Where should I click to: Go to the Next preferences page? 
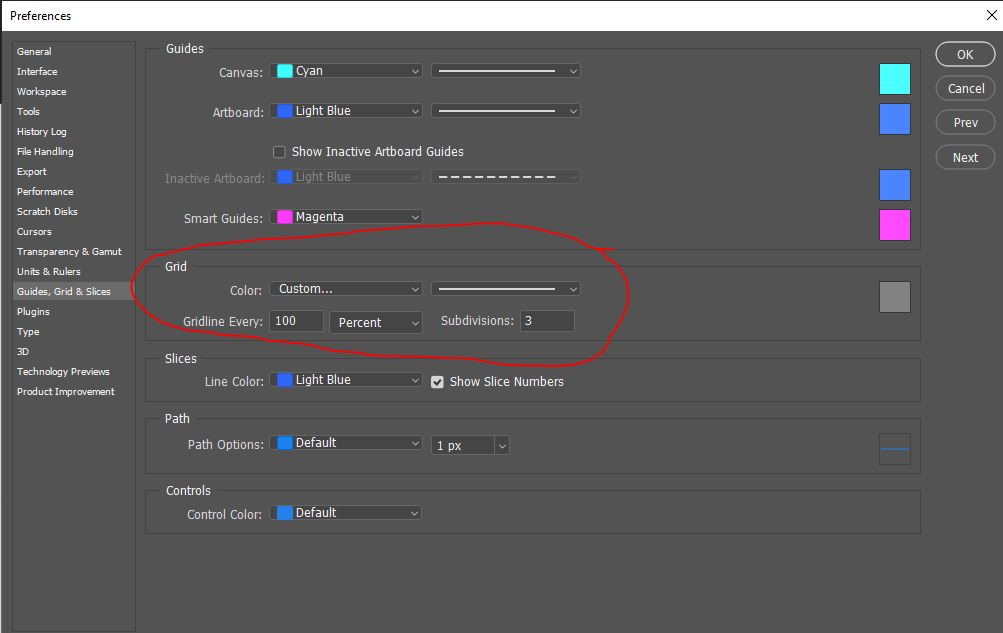pyautogui.click(x=963, y=157)
